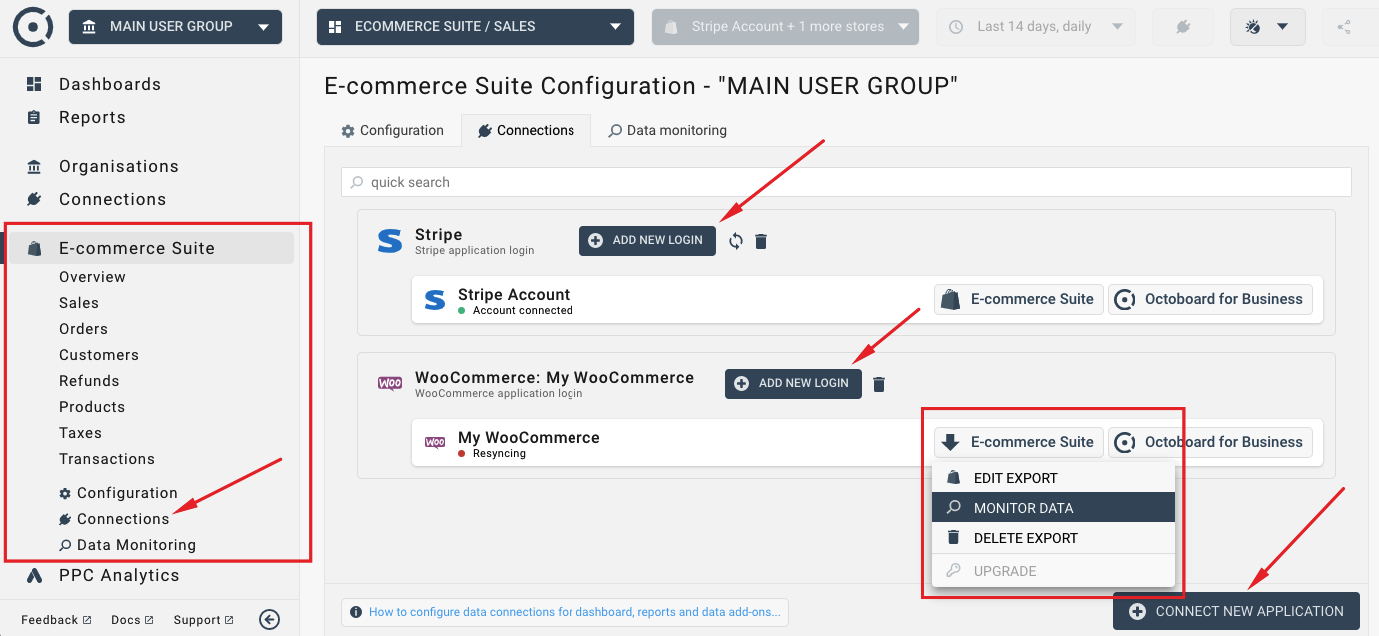Click the E-commerce Suite button for My WooCommerce
The height and width of the screenshot is (636, 1379).
pyautogui.click(x=1019, y=442)
